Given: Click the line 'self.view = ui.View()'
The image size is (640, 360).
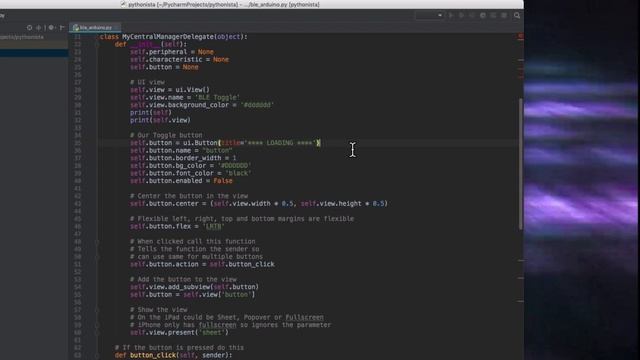Looking at the screenshot, I should 170,90.
